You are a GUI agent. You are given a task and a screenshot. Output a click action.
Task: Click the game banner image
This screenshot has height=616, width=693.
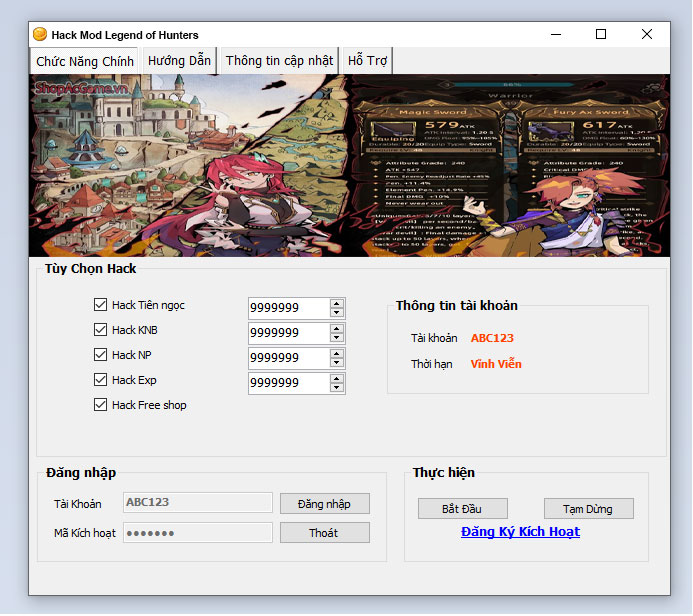click(x=349, y=166)
